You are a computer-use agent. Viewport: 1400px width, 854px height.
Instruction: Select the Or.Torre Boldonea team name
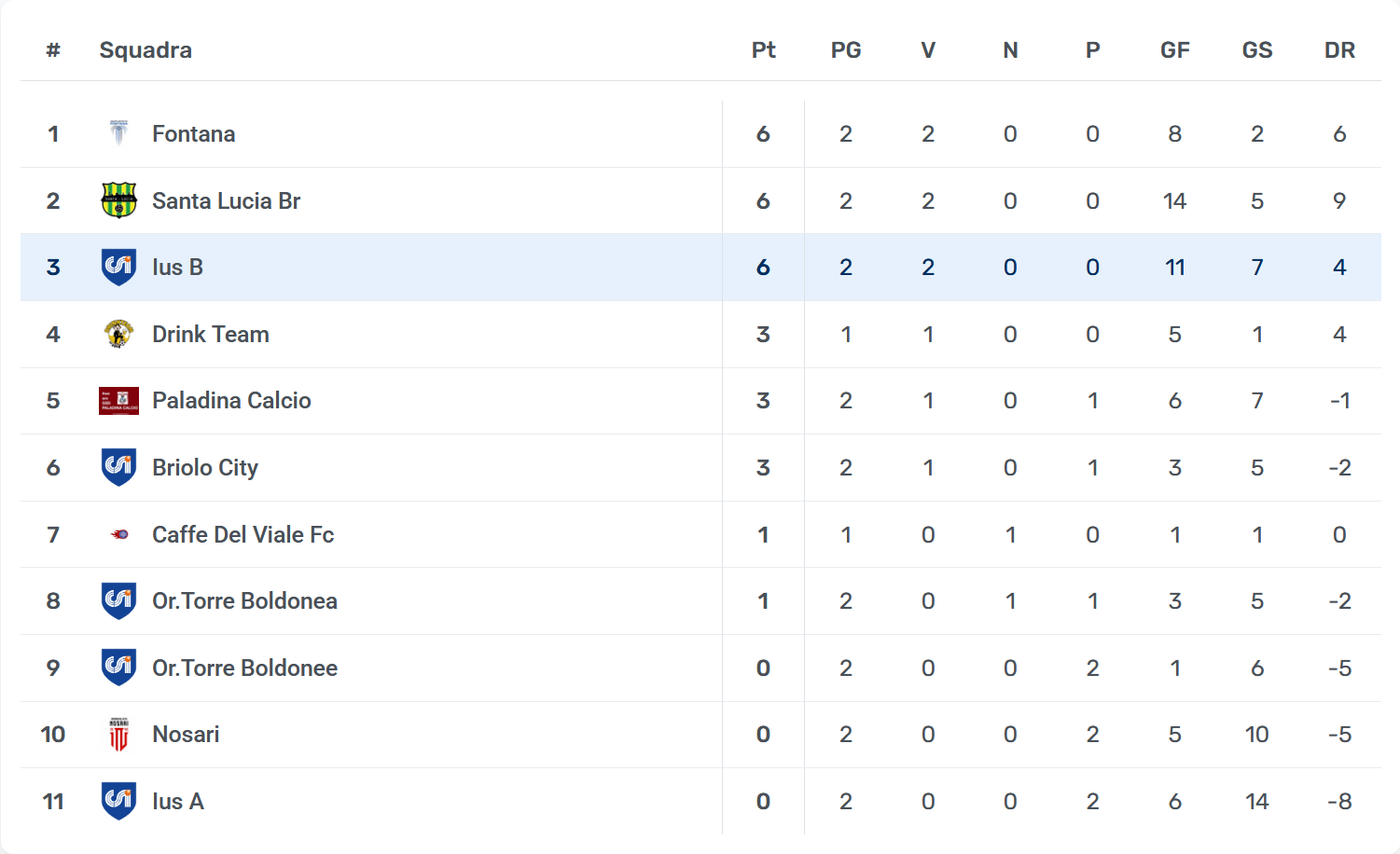(244, 601)
